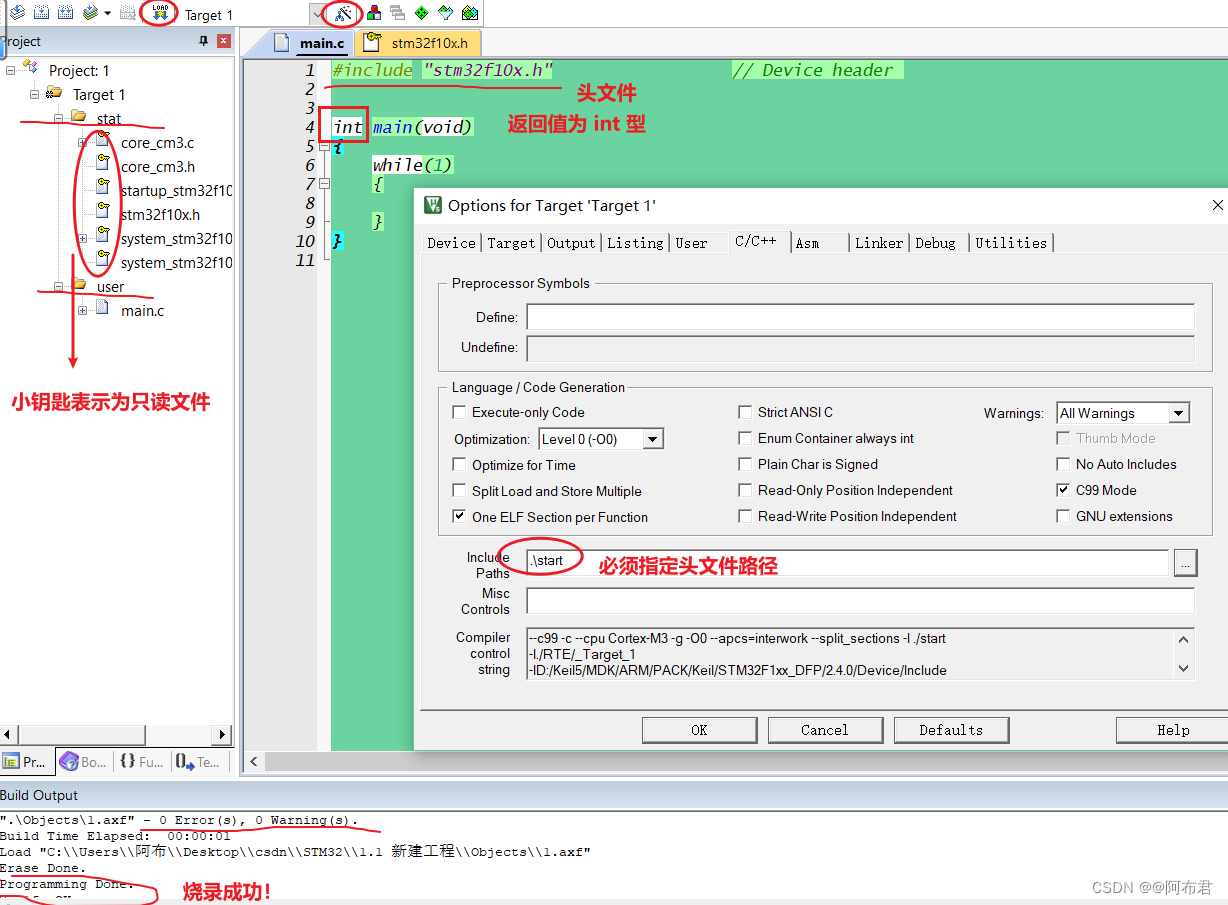Click the Define input field
1228x905 pixels.
click(x=860, y=317)
